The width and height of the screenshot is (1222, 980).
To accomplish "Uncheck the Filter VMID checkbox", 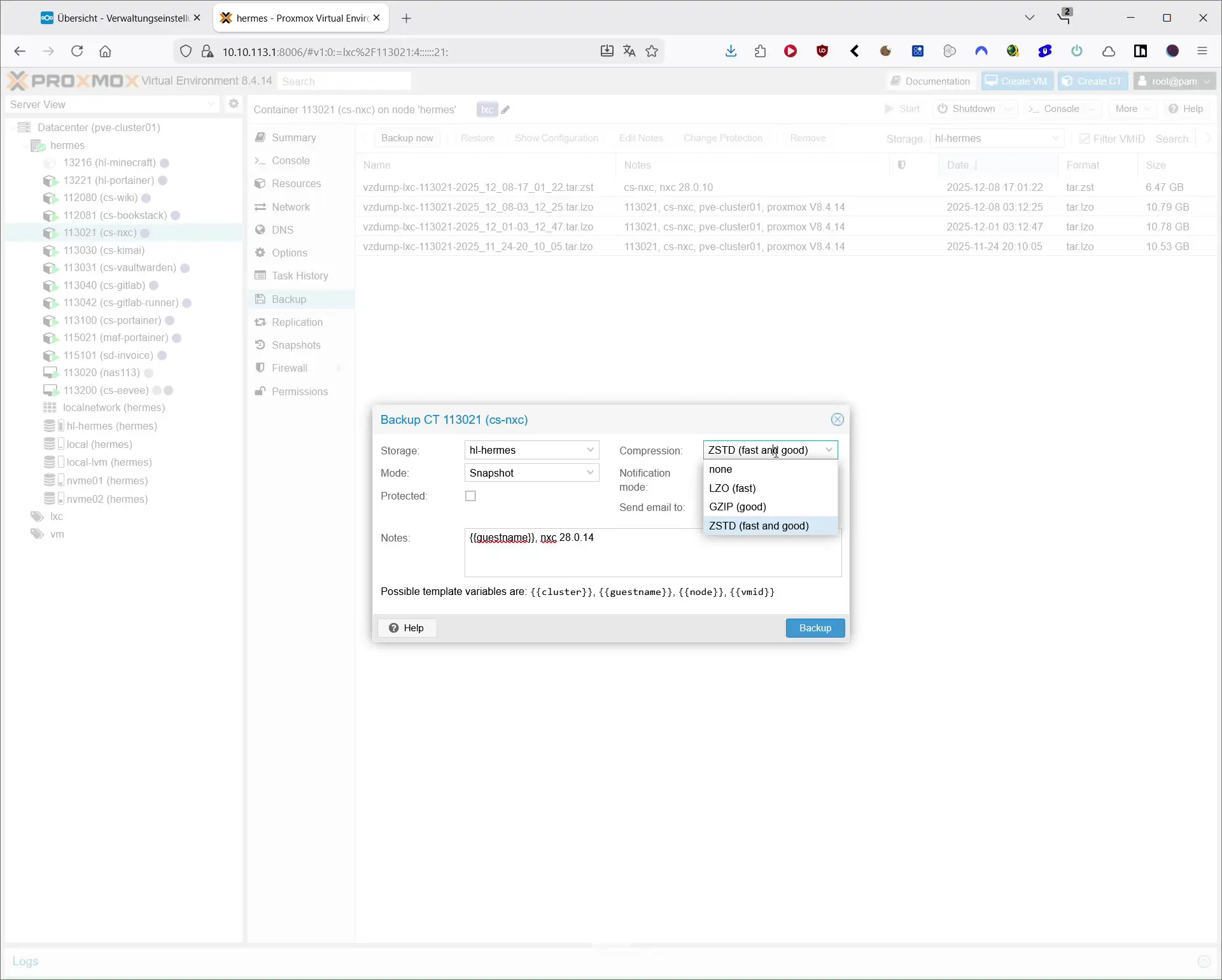I will pyautogui.click(x=1086, y=138).
